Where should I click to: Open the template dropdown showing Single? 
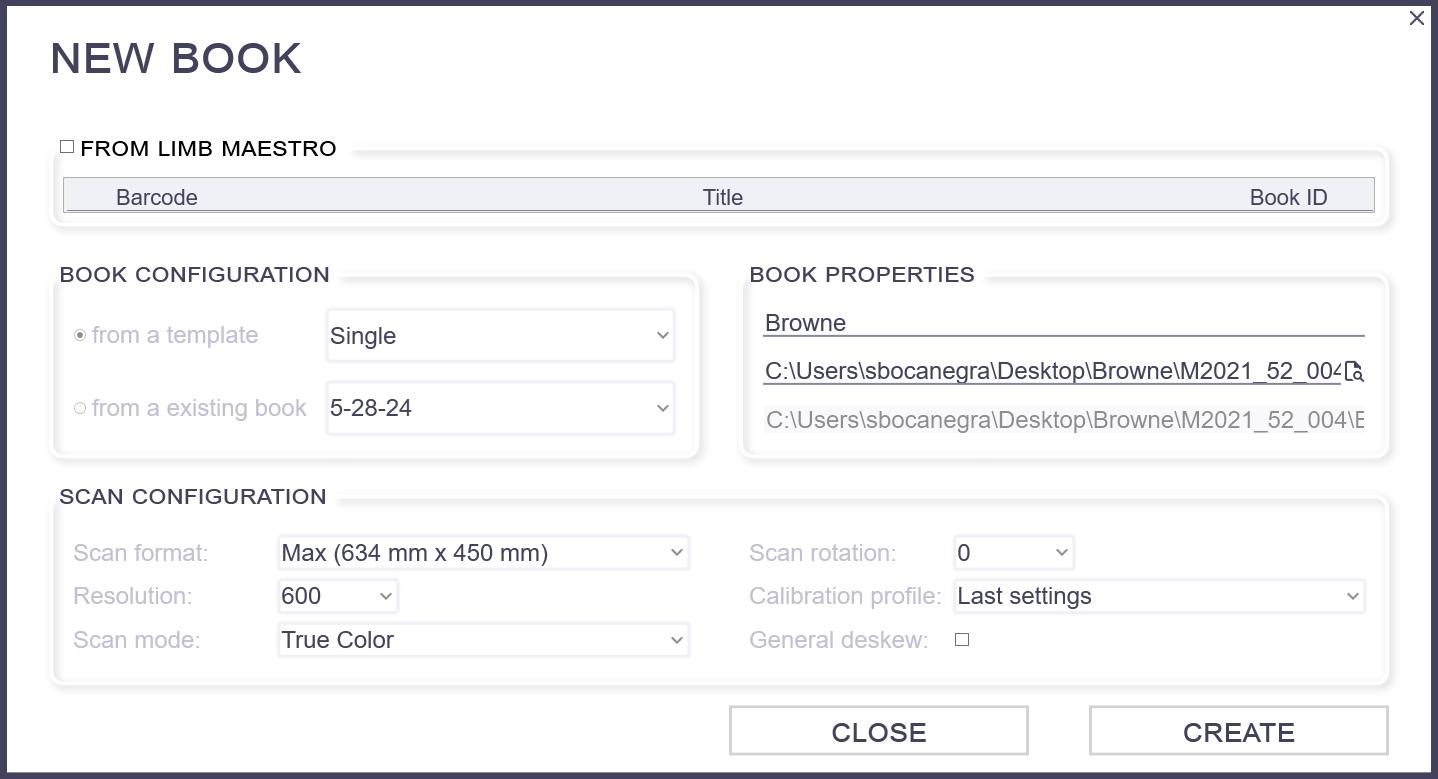tap(498, 336)
